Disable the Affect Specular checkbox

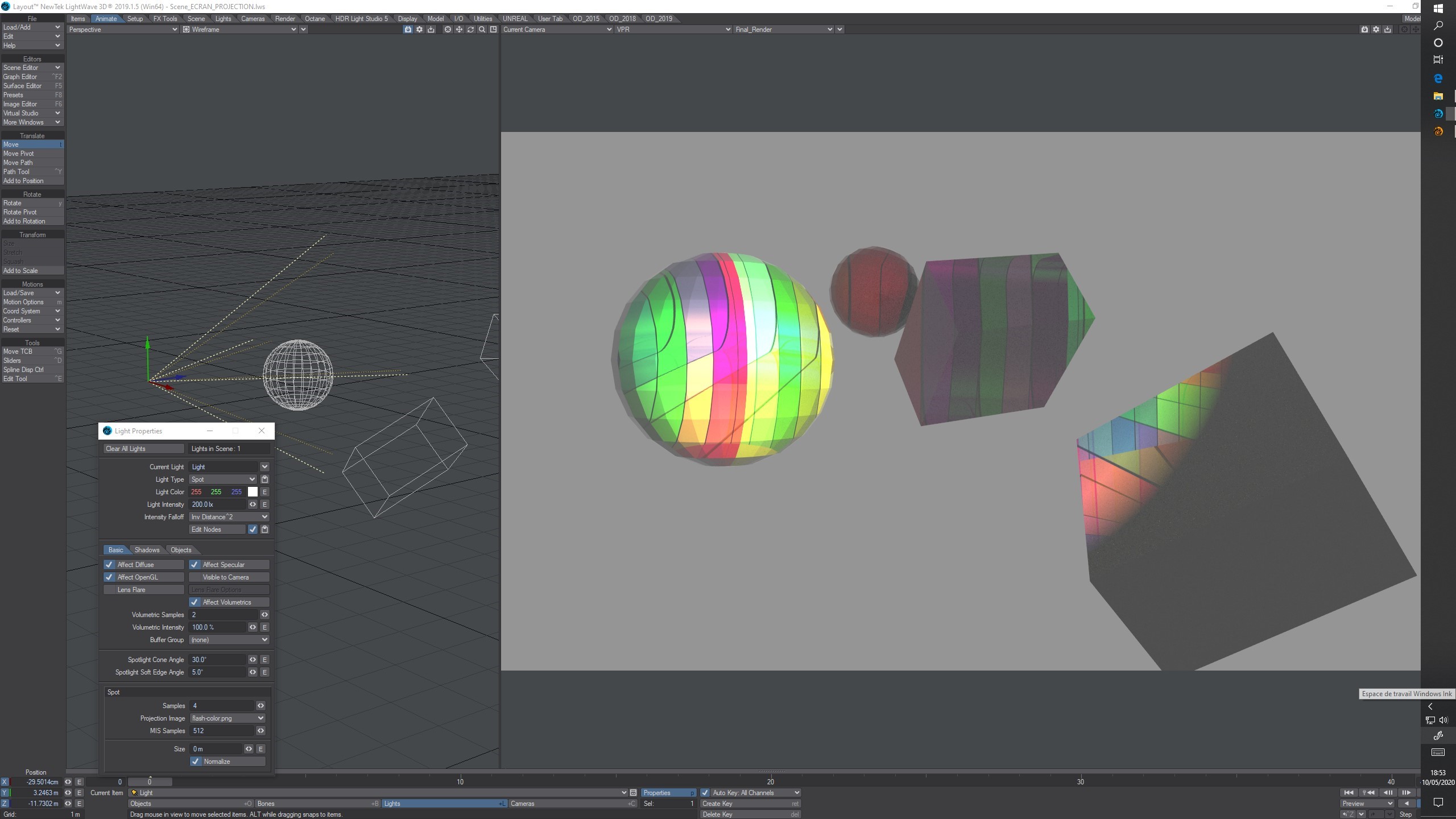point(195,565)
